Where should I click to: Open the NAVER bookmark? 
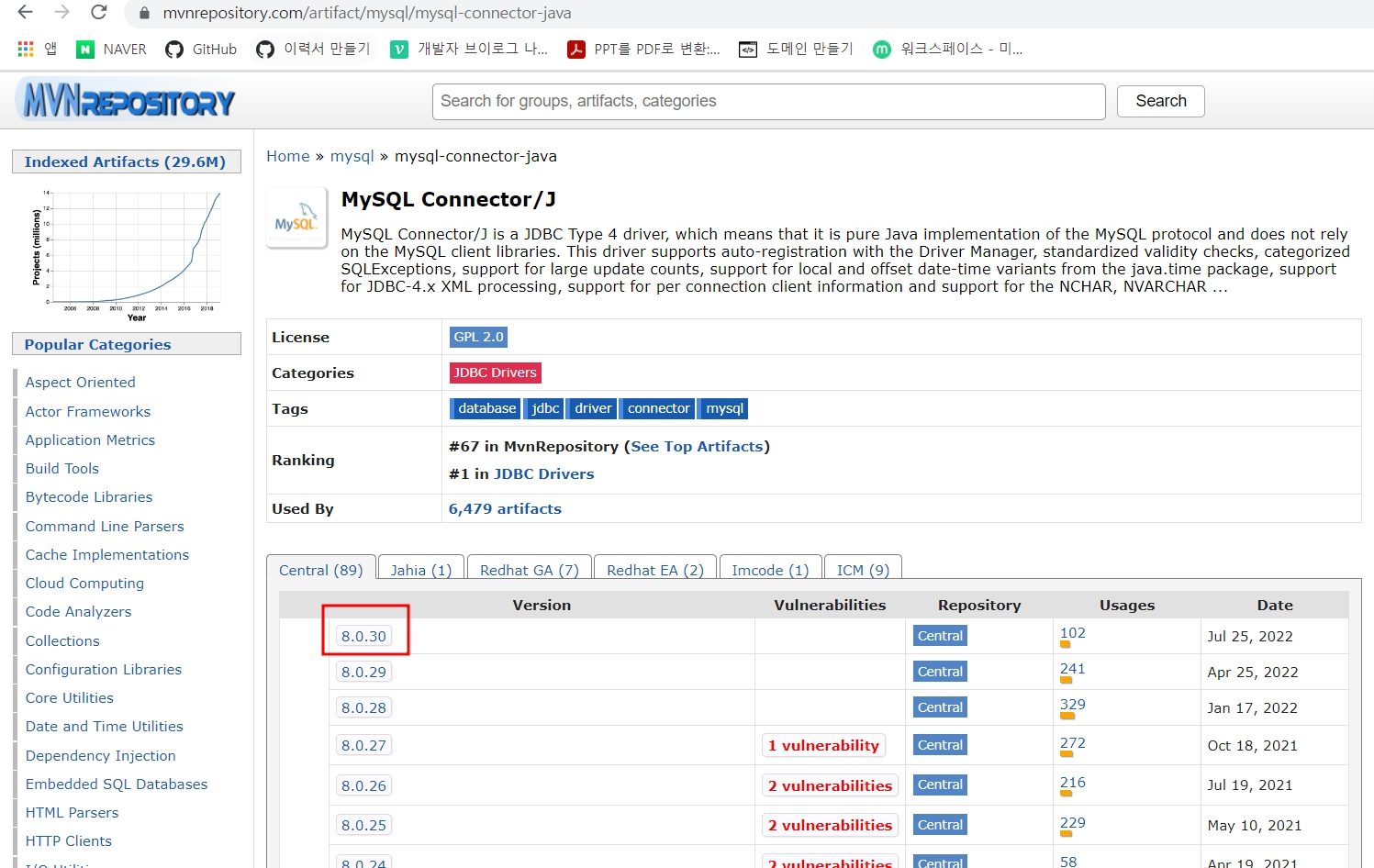[x=111, y=49]
